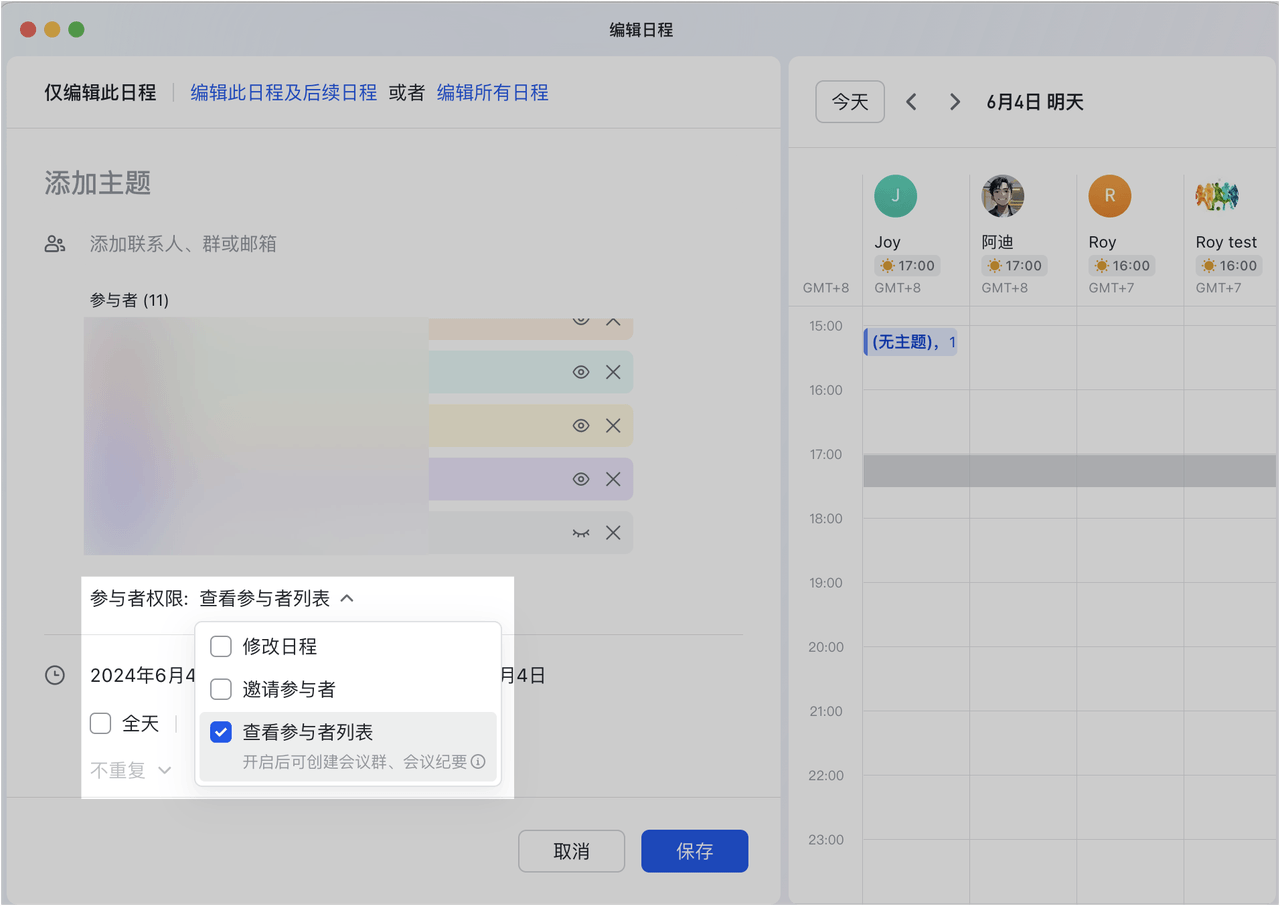Maximize the window with the green button
Image resolution: width=1280 pixels, height=906 pixels.
click(76, 30)
